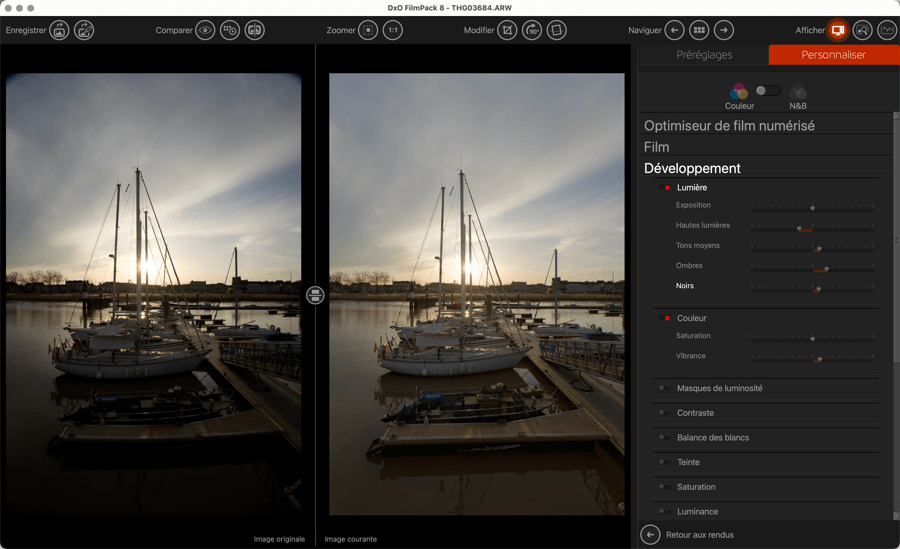
Task: Click the zoom-to-fit icon
Action: coord(368,30)
